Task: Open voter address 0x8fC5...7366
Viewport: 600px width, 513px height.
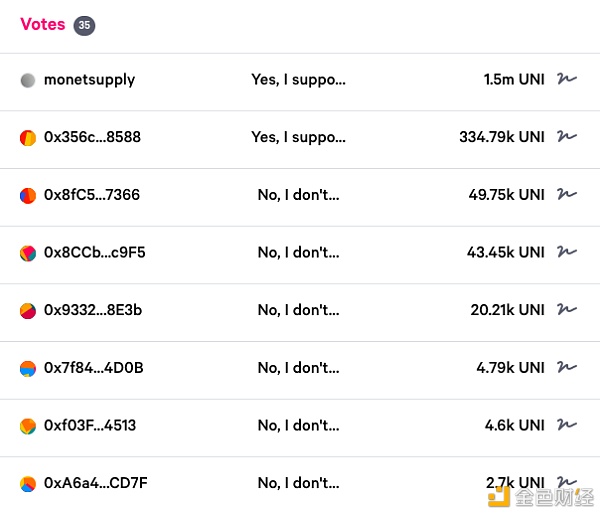Action: tap(92, 195)
